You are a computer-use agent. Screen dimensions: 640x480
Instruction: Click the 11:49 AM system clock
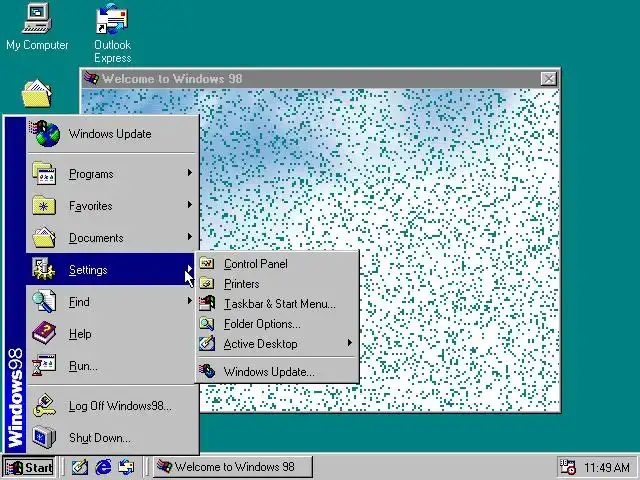coord(607,467)
